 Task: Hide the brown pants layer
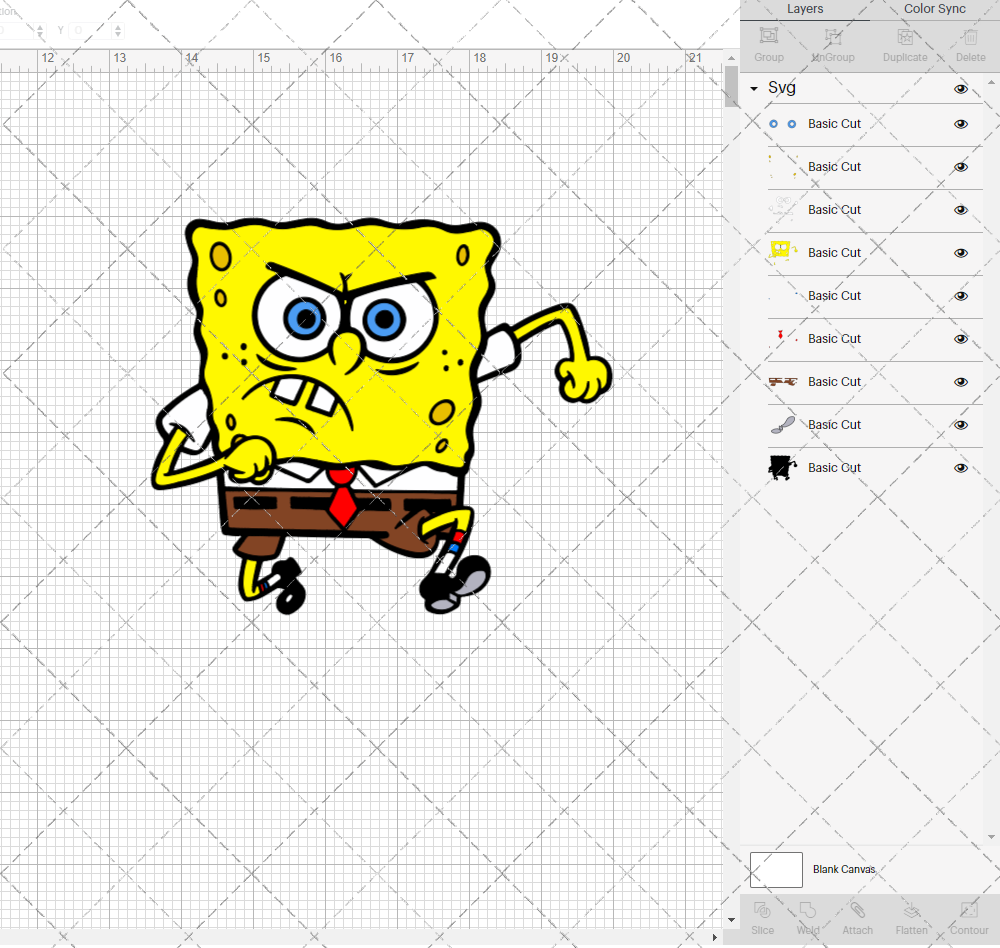(x=960, y=382)
